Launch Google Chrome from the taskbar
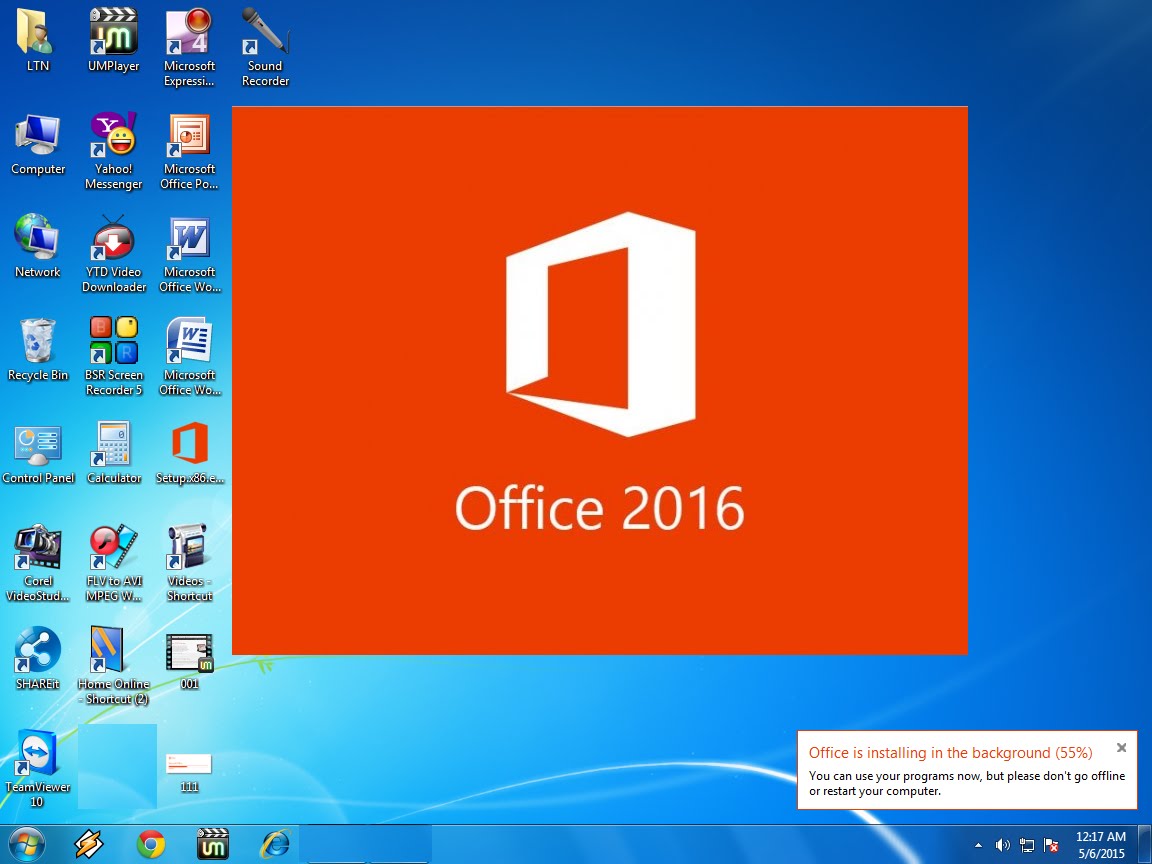The height and width of the screenshot is (864, 1152). click(151, 844)
